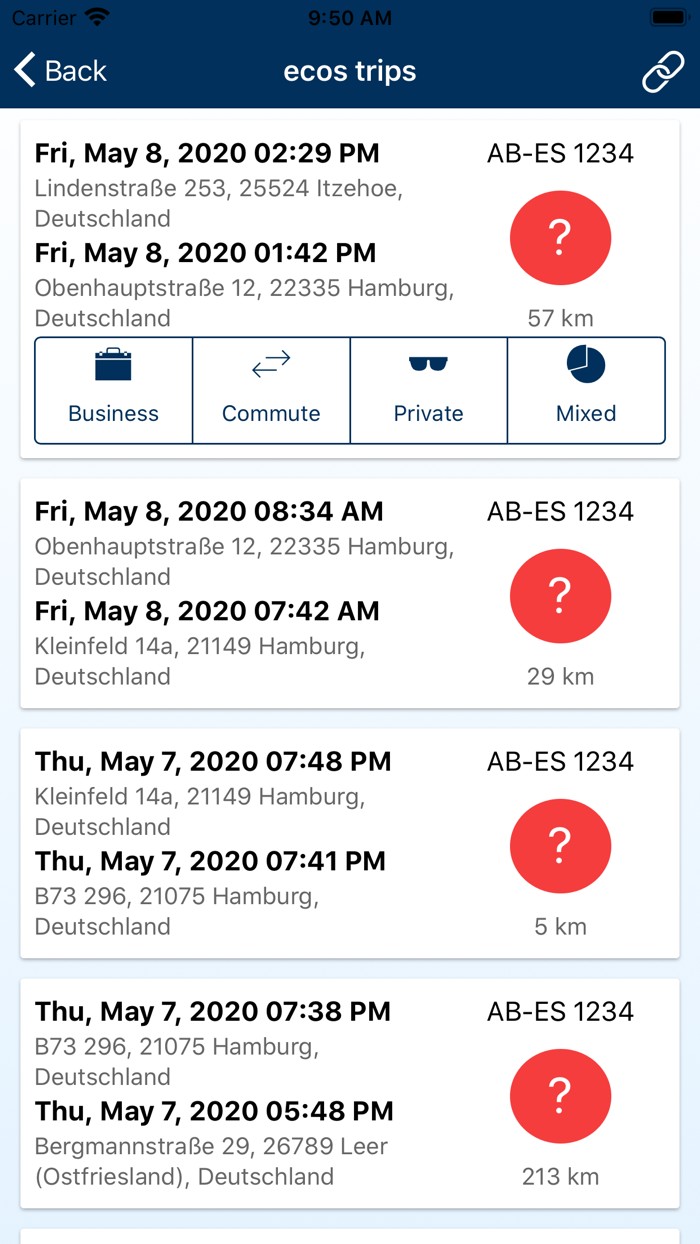
Task: Tap the red question mark on the 29 km trip
Action: coord(560,596)
